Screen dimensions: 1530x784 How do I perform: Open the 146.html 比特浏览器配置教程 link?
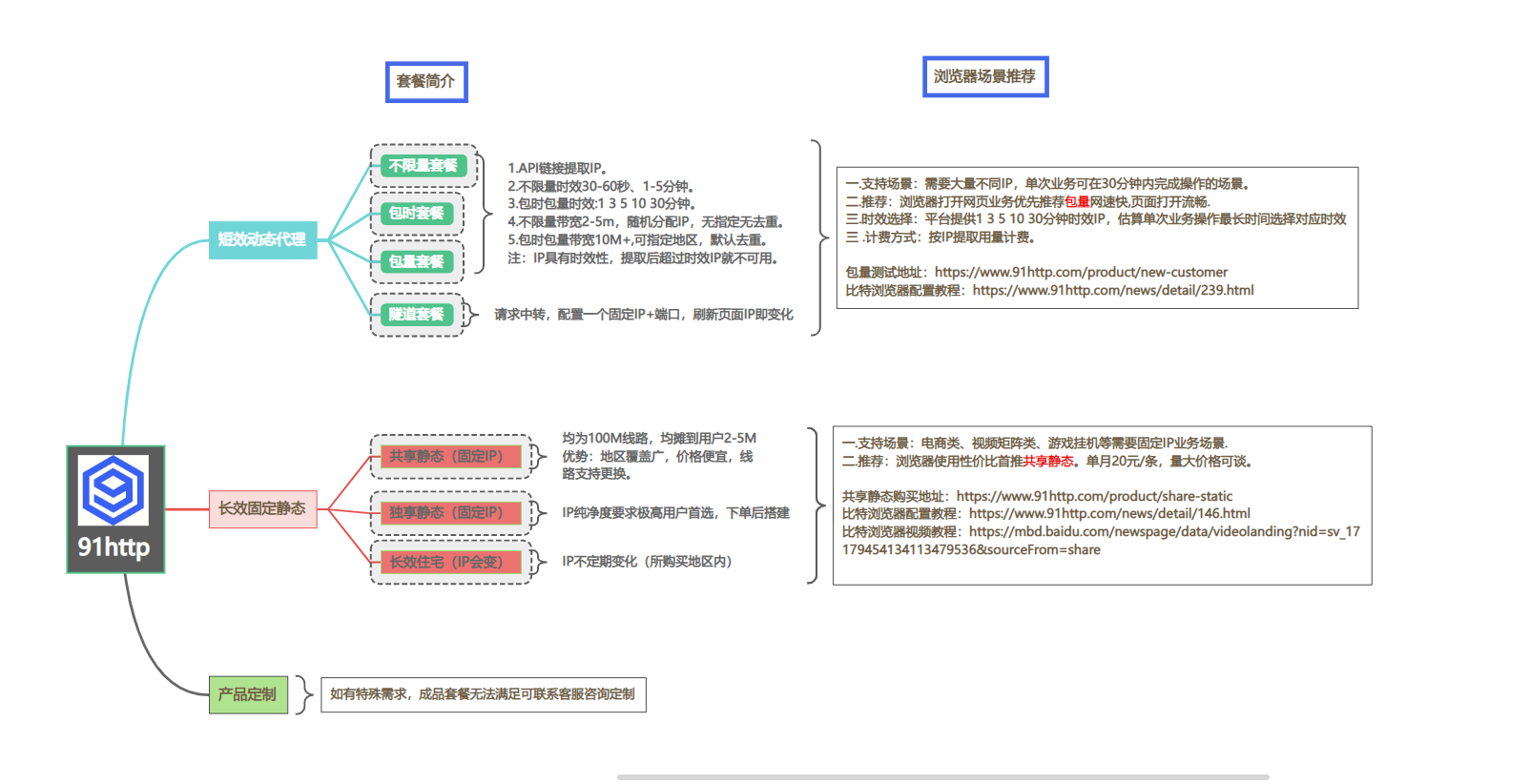point(1109,514)
